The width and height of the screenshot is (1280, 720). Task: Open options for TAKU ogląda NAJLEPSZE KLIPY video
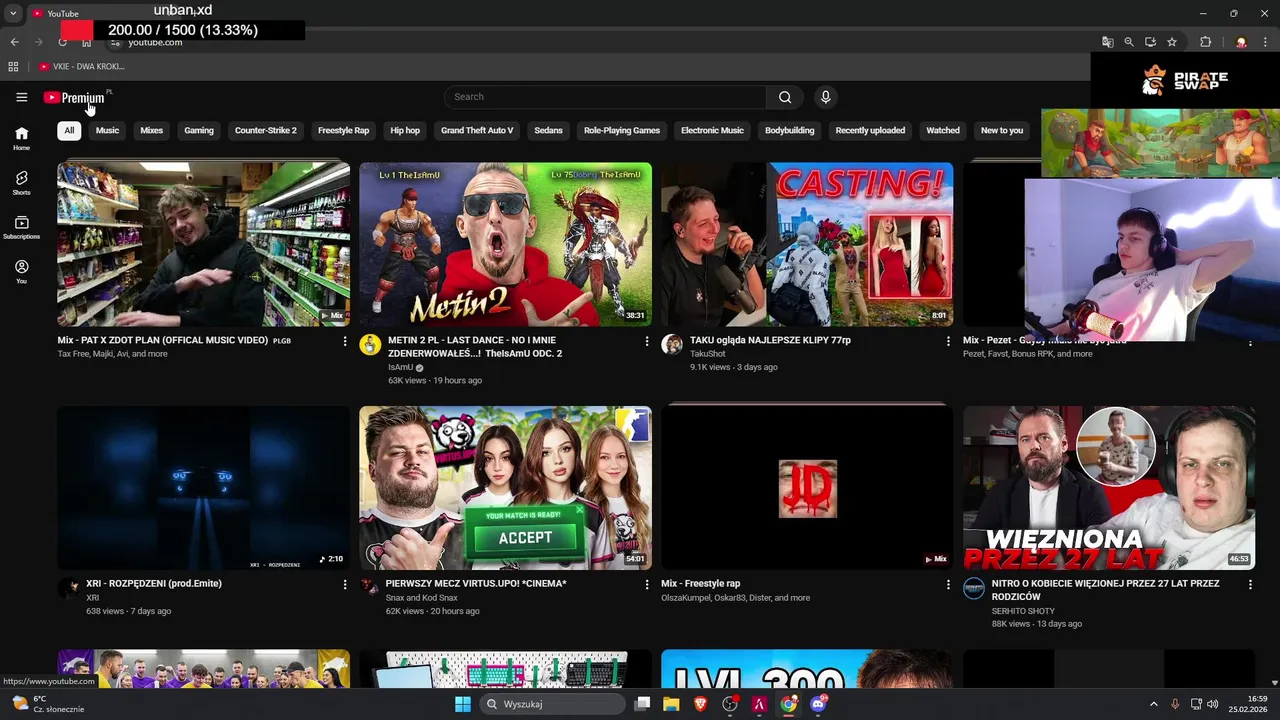[x=949, y=341]
